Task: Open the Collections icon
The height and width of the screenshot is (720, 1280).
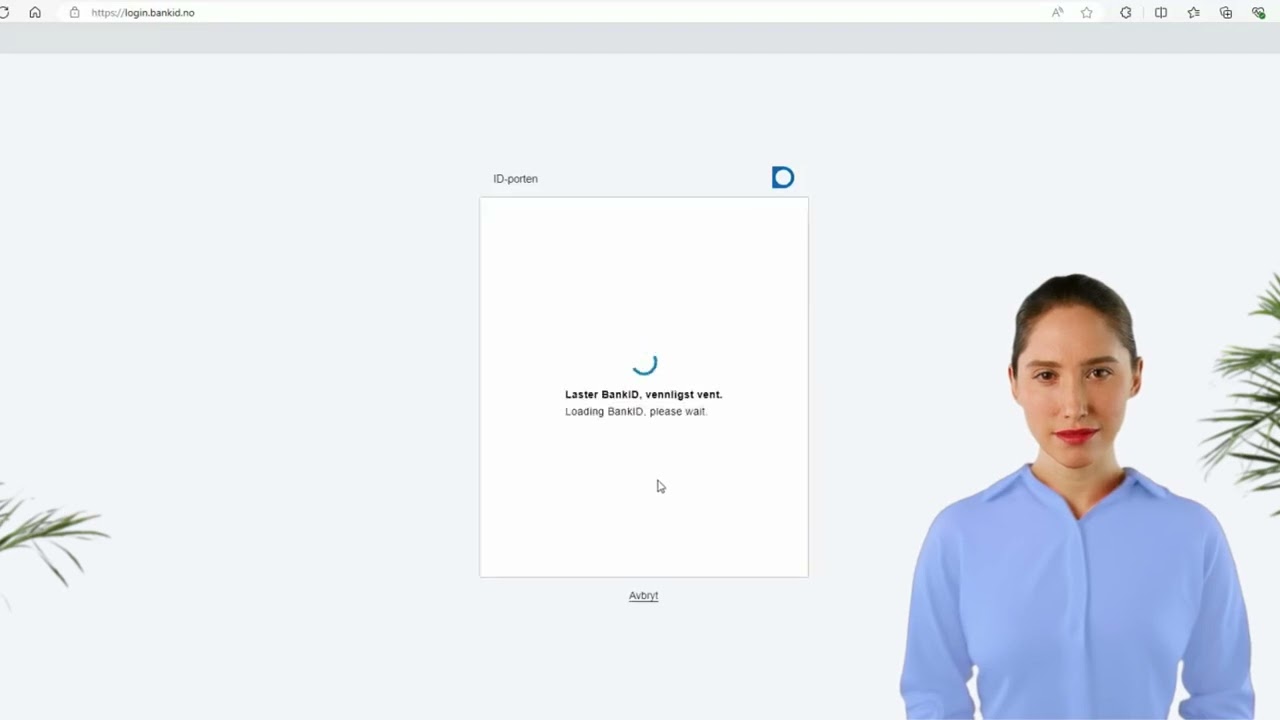Action: click(x=1226, y=12)
